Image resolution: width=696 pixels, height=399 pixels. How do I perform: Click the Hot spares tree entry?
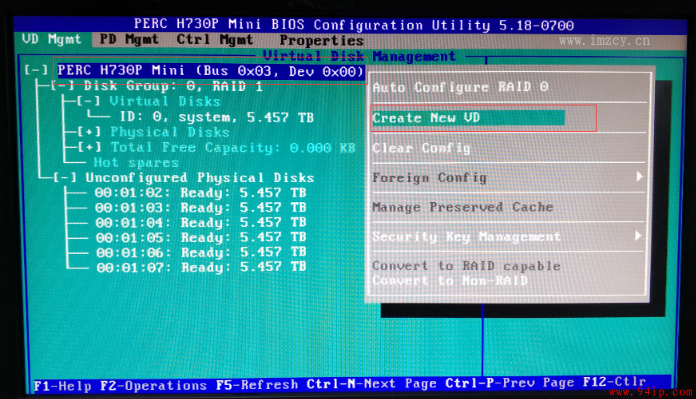tap(136, 162)
